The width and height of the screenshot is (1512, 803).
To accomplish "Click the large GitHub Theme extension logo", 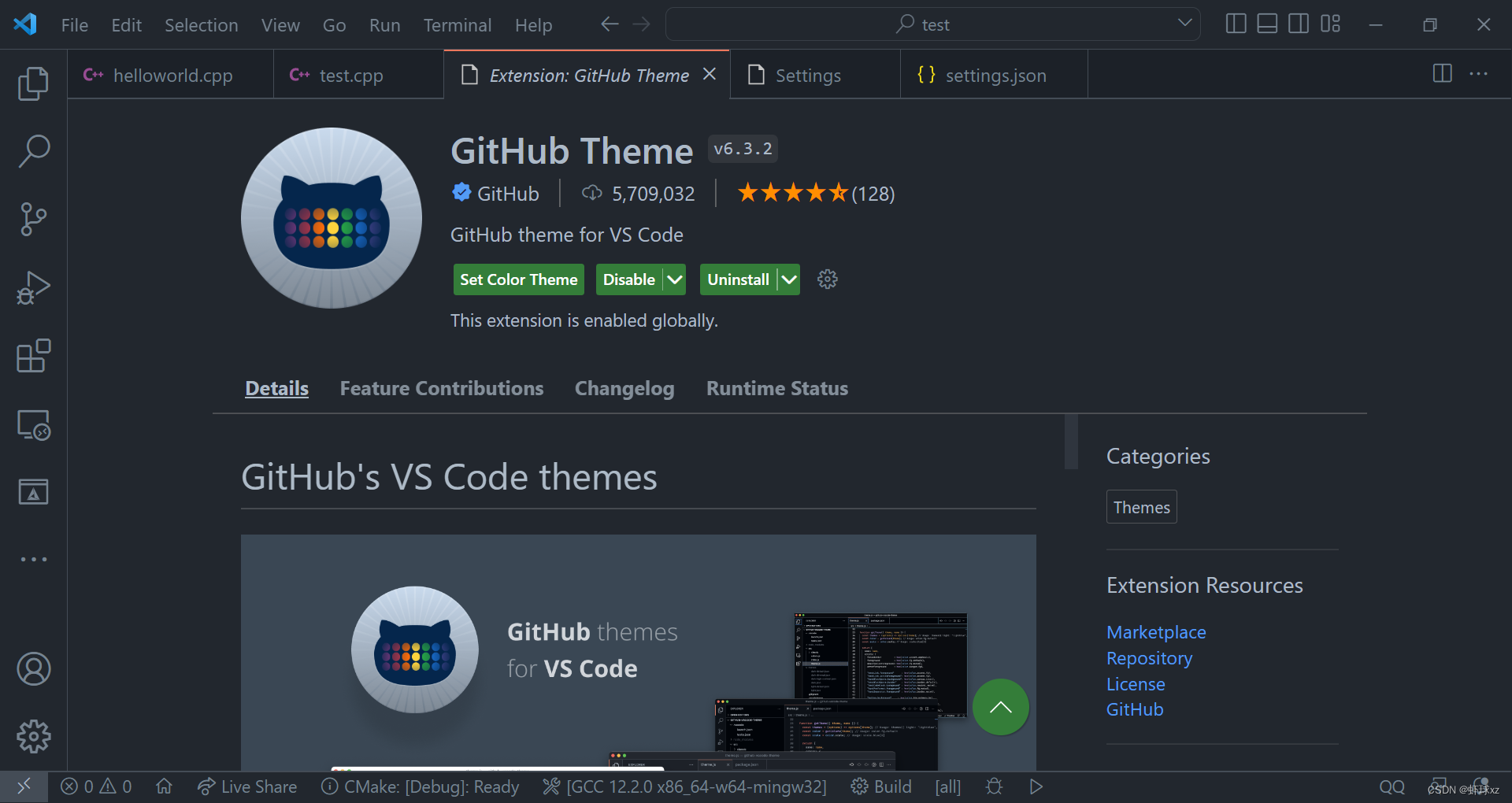I will [x=331, y=218].
